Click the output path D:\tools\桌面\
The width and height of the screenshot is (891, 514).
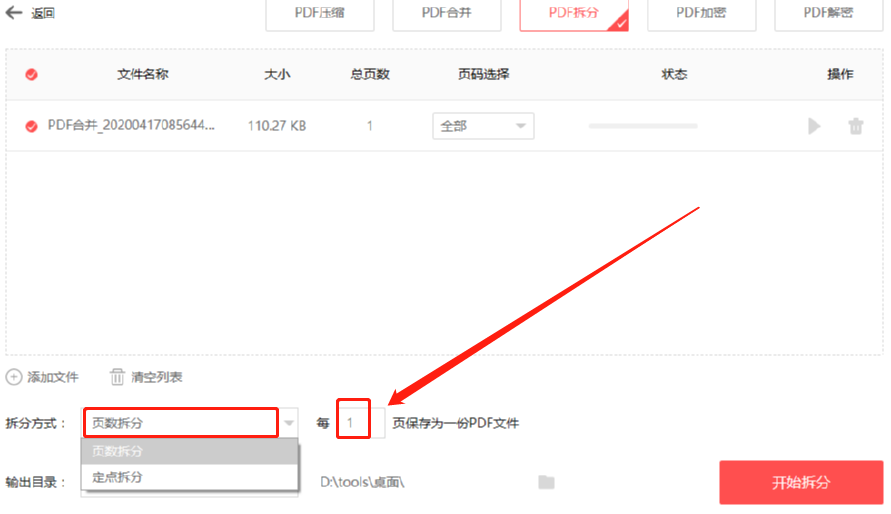[362, 482]
